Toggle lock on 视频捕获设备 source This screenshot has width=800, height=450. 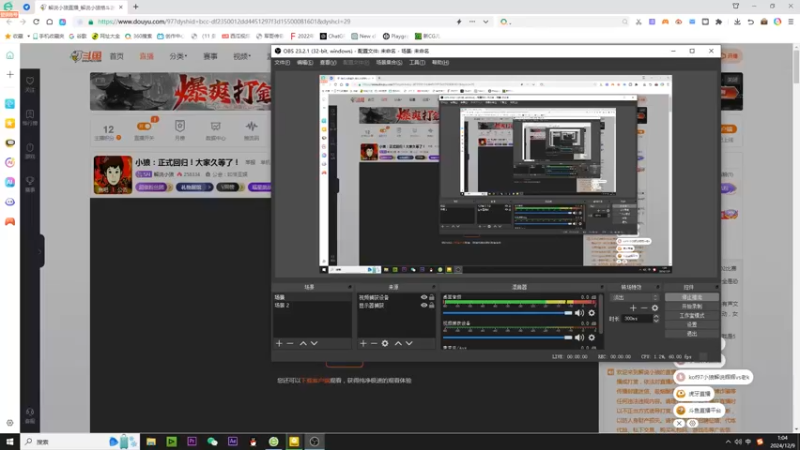[432, 297]
